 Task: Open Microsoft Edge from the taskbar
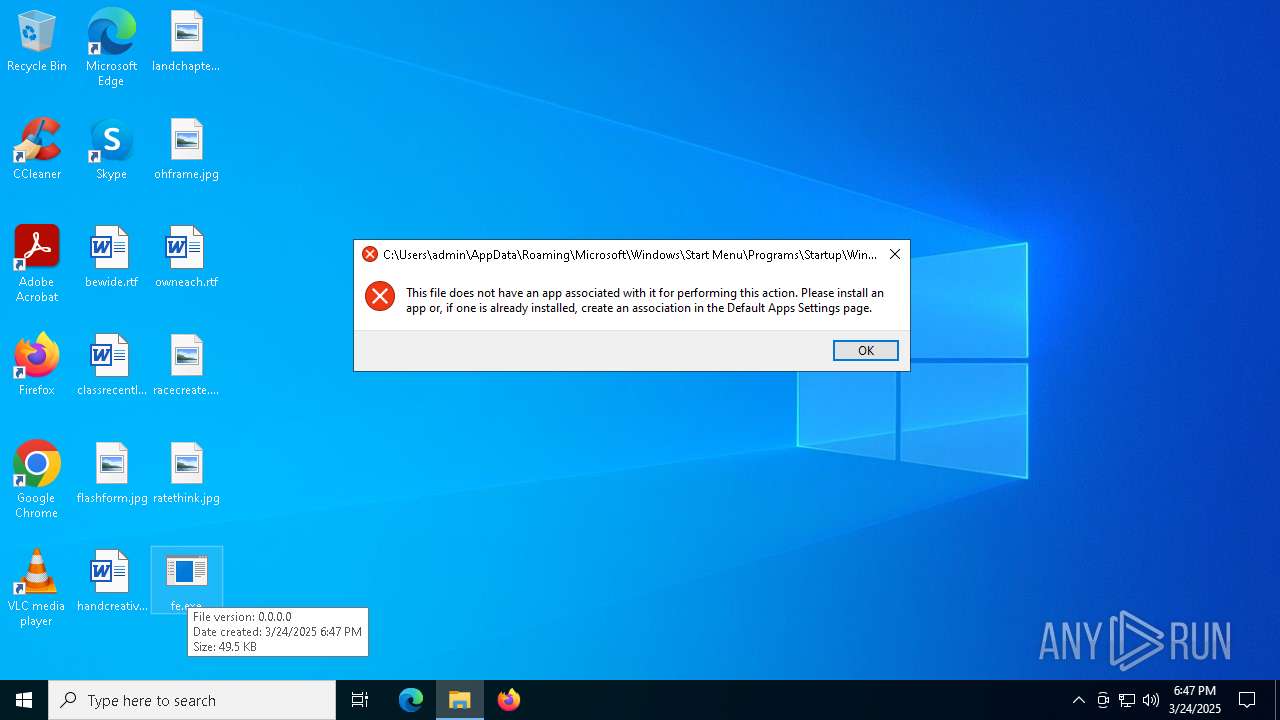pos(411,700)
